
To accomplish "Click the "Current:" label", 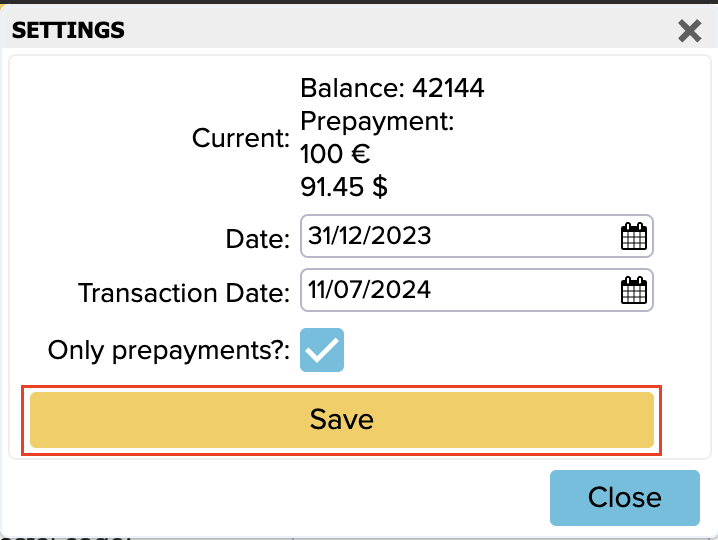I will (241, 138).
